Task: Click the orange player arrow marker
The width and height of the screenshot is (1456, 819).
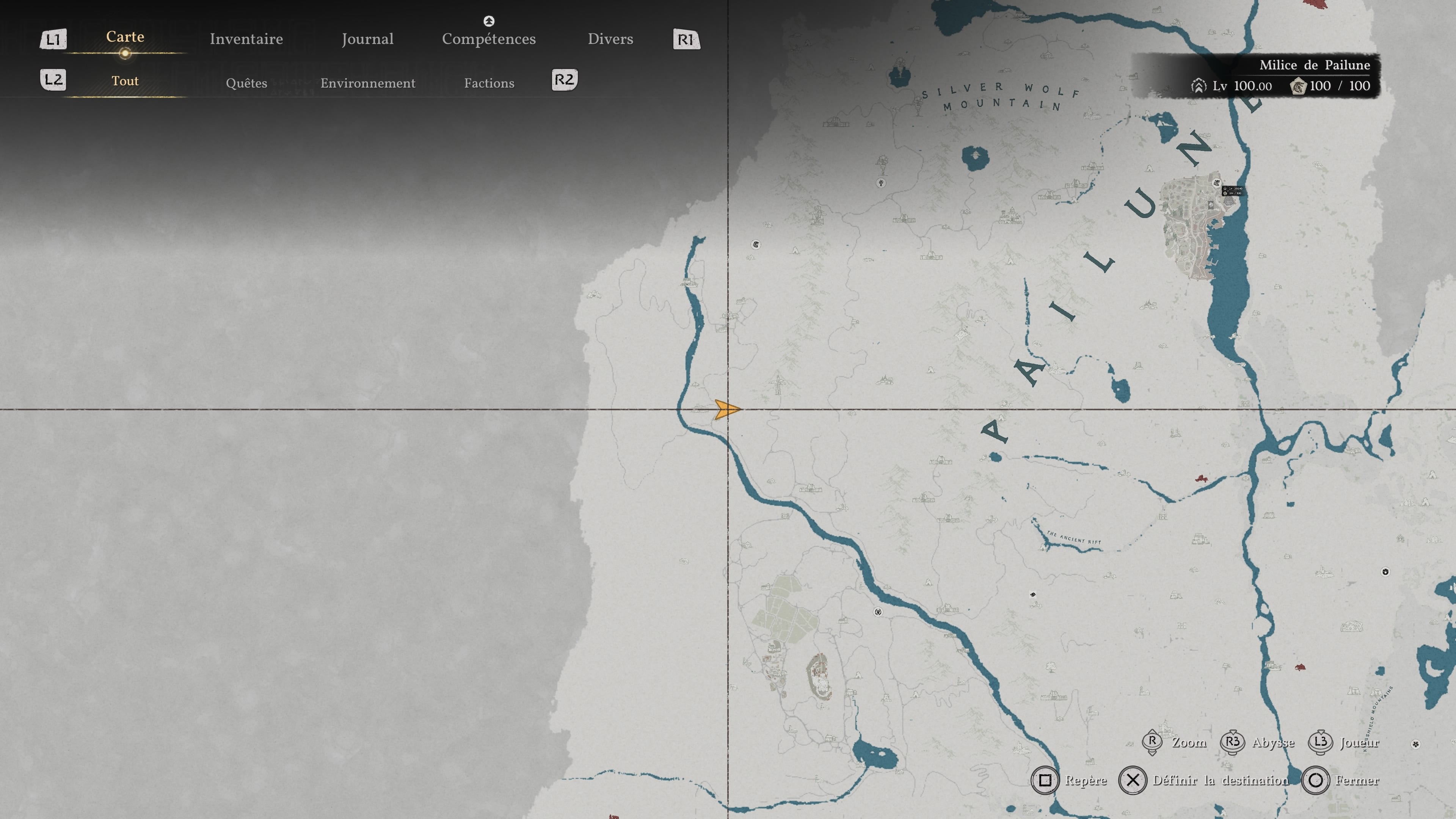Action: coord(728,409)
